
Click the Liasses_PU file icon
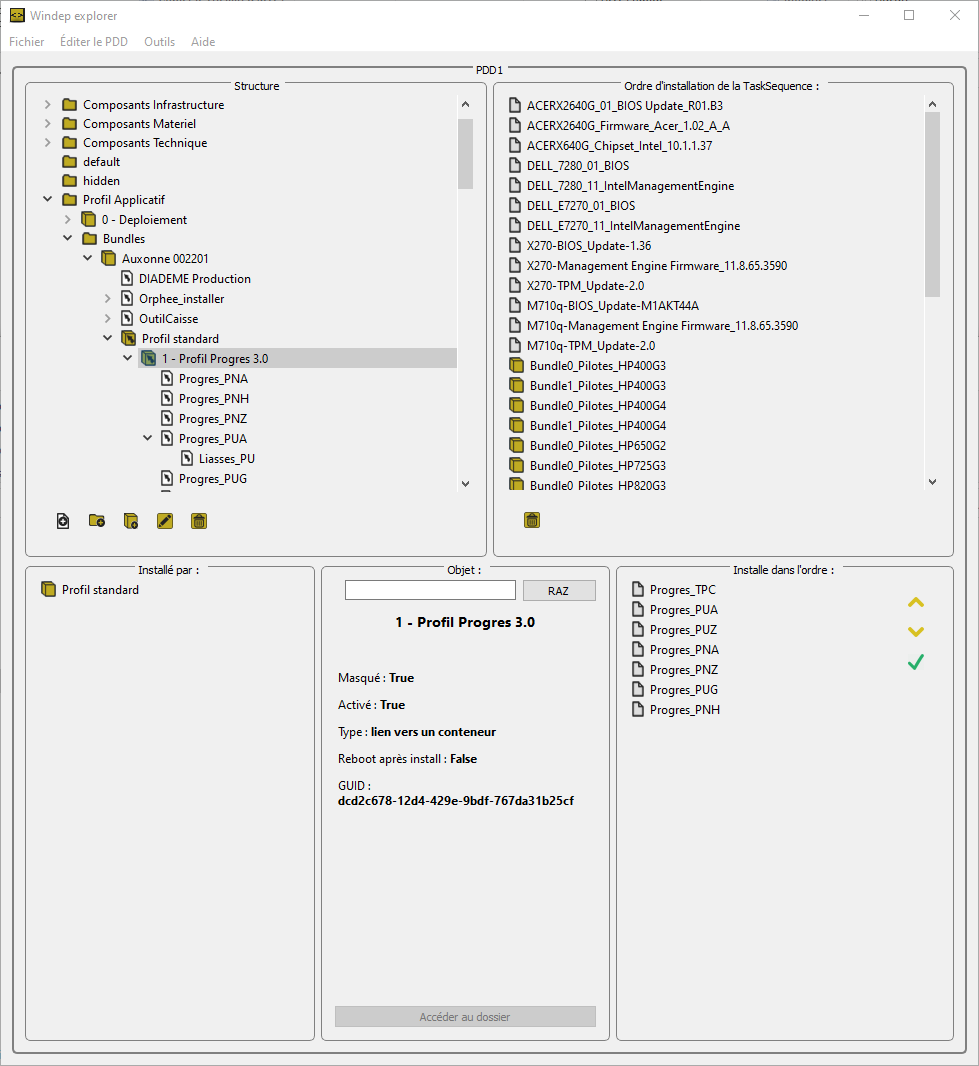pyautogui.click(x=186, y=459)
